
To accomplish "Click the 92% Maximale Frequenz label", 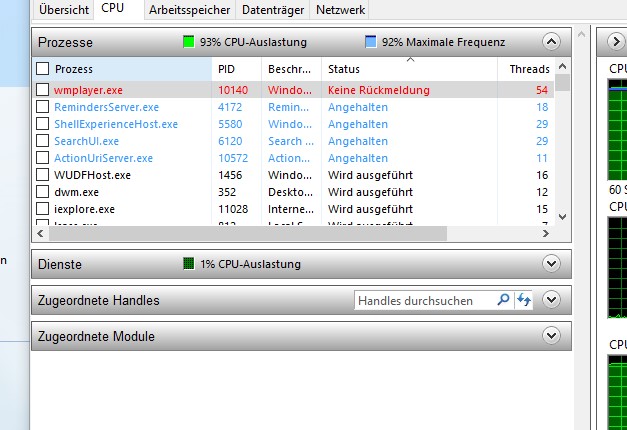I will (x=443, y=42).
